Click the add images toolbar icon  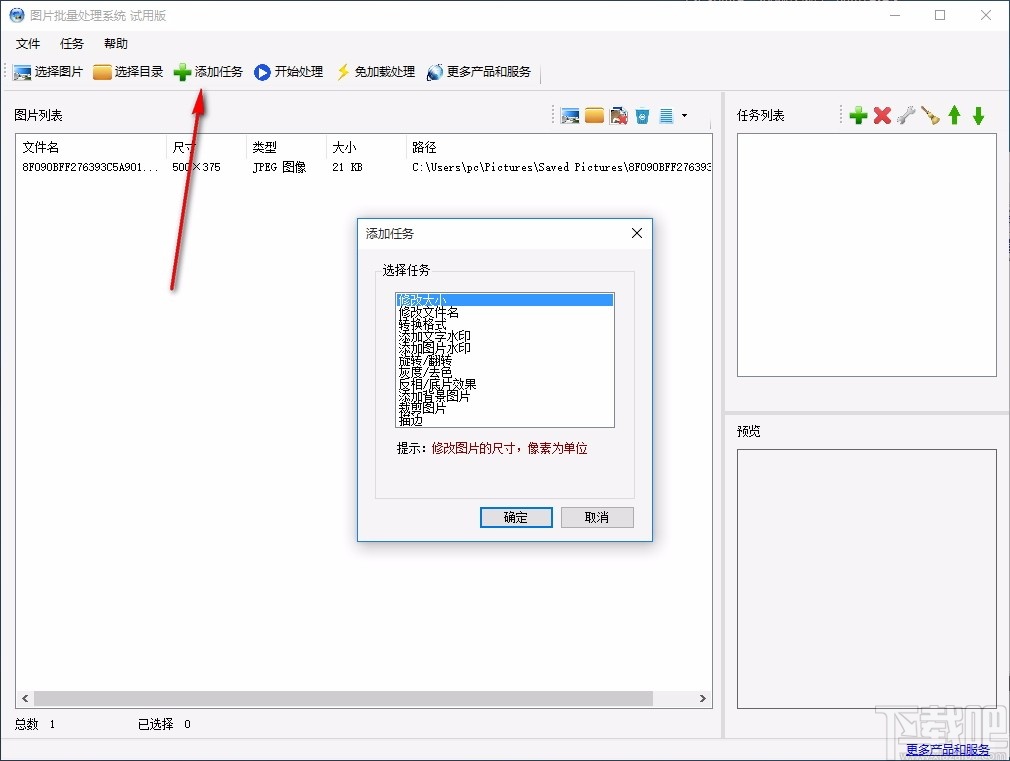[570, 115]
